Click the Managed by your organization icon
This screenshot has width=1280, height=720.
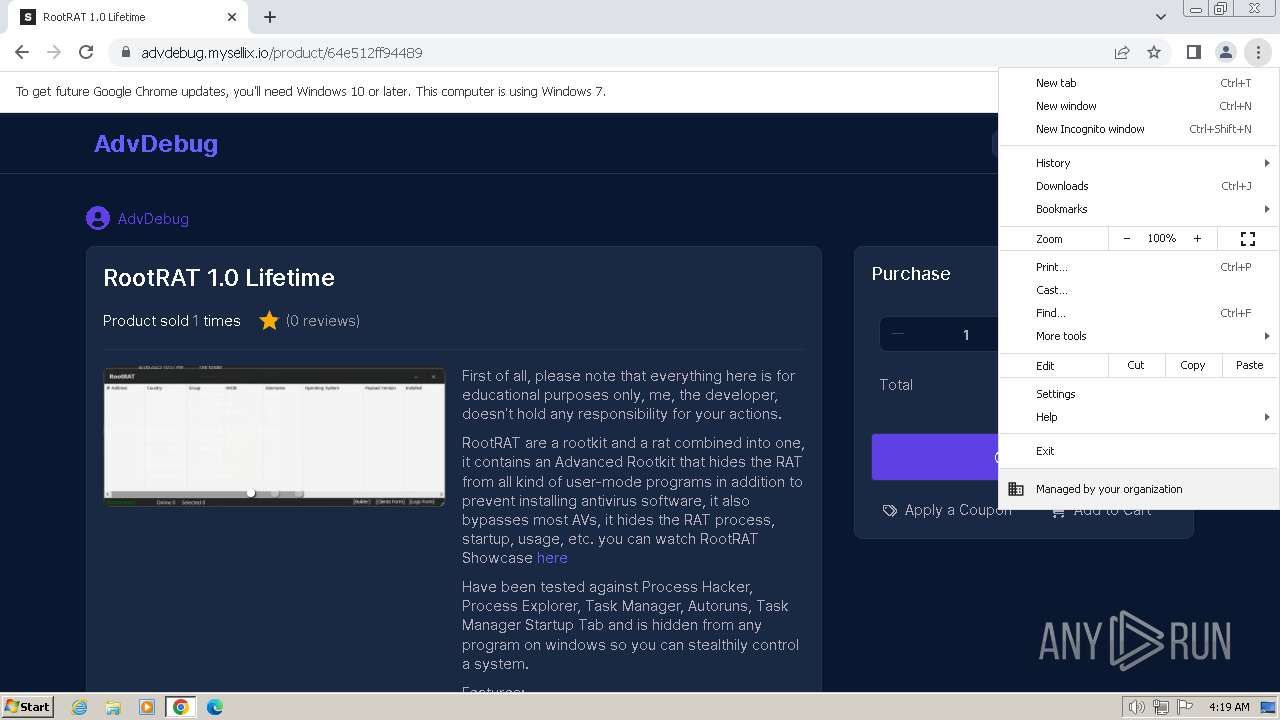[1016, 489]
